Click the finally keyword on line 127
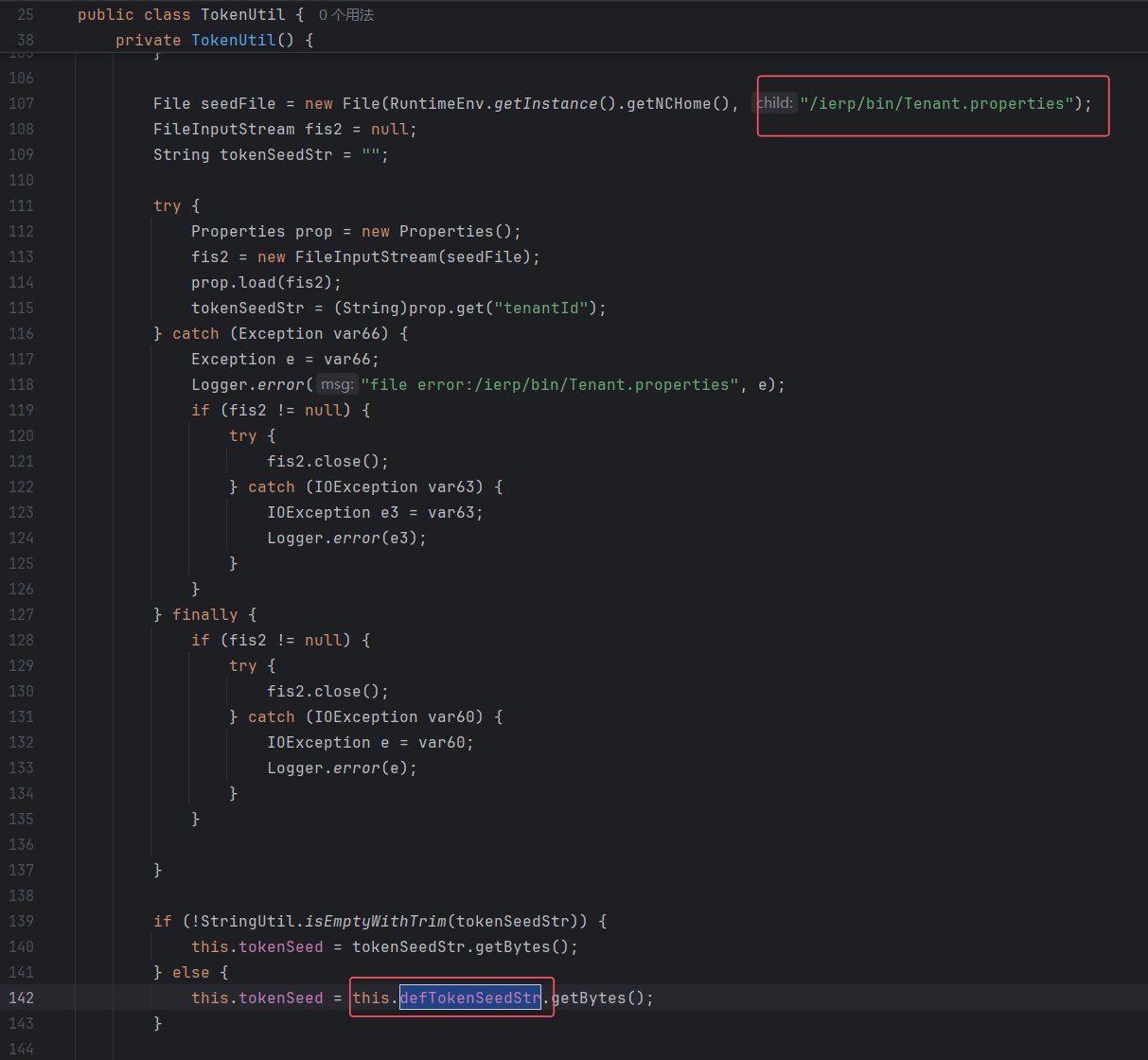This screenshot has height=1060, width=1148. tap(205, 614)
